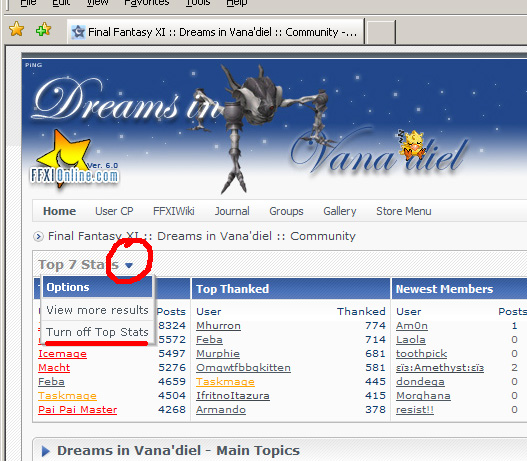Open the View menu

[x=97, y=3]
